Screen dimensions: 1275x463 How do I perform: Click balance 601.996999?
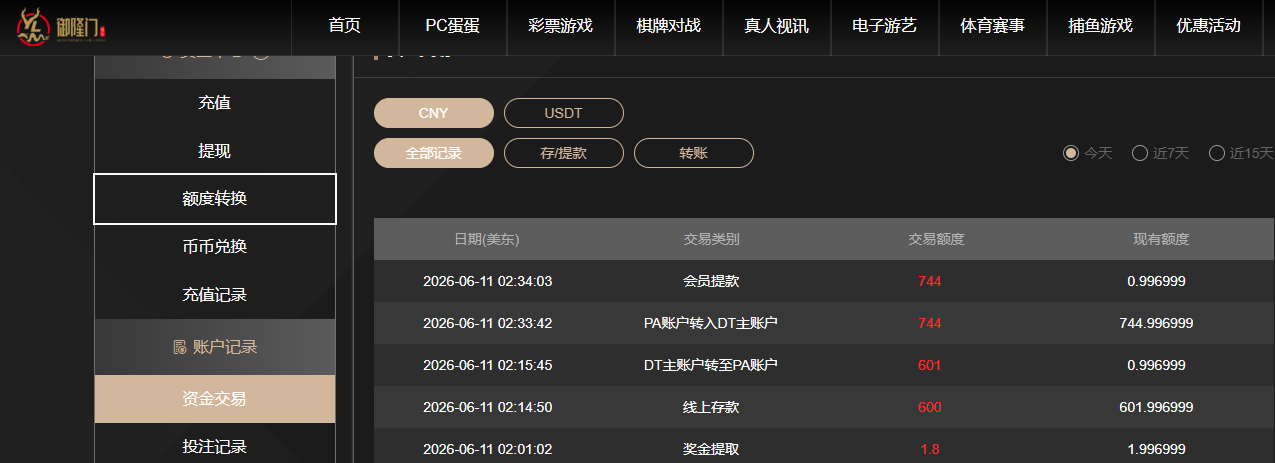pyautogui.click(x=1156, y=407)
